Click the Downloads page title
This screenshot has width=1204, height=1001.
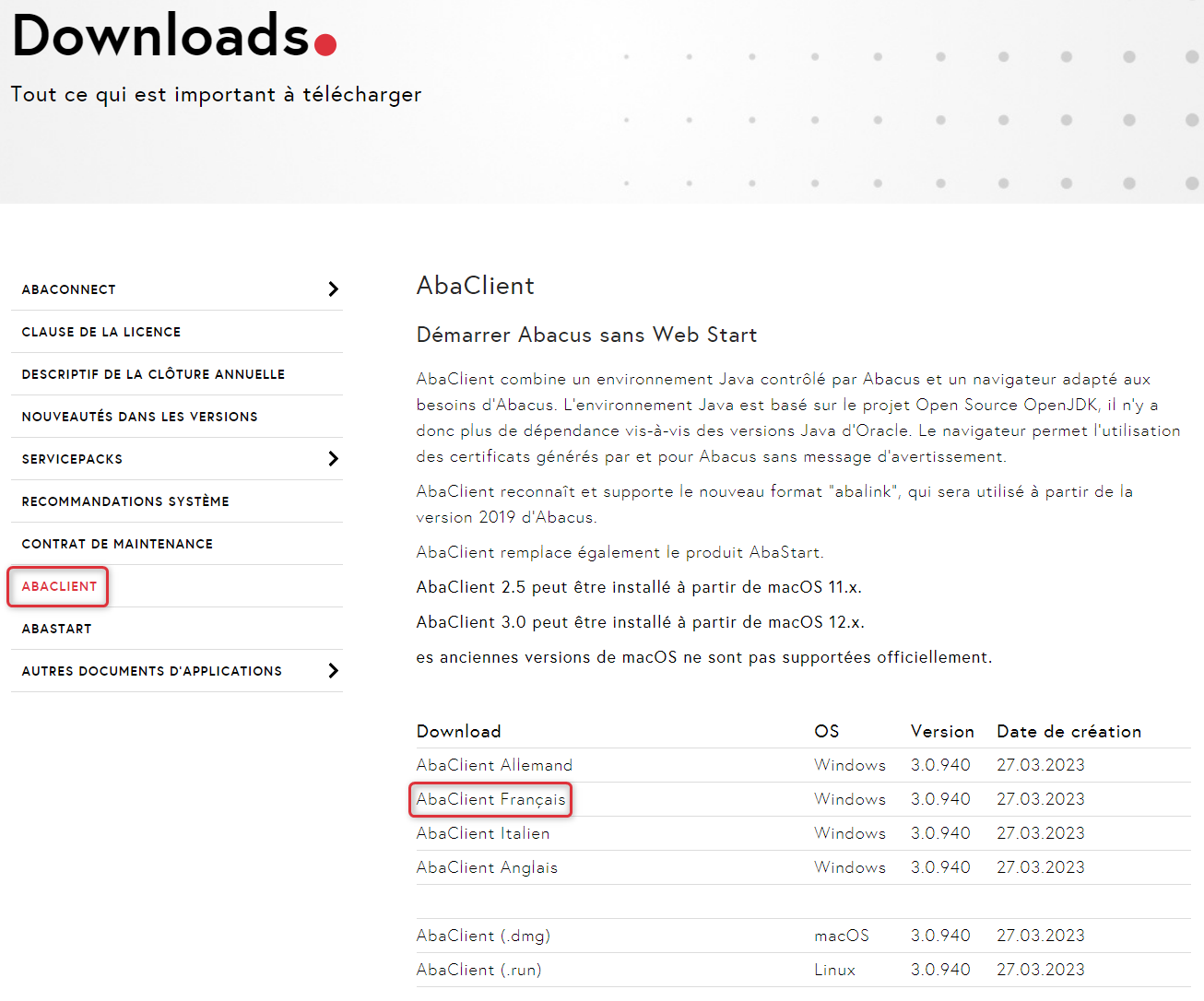click(161, 36)
